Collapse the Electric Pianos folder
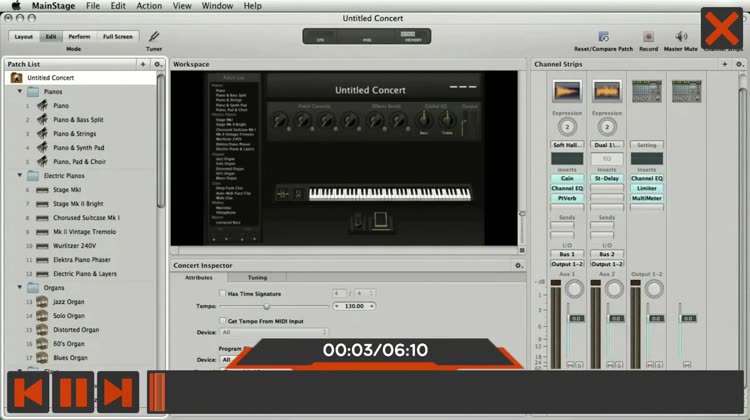 click(x=20, y=176)
